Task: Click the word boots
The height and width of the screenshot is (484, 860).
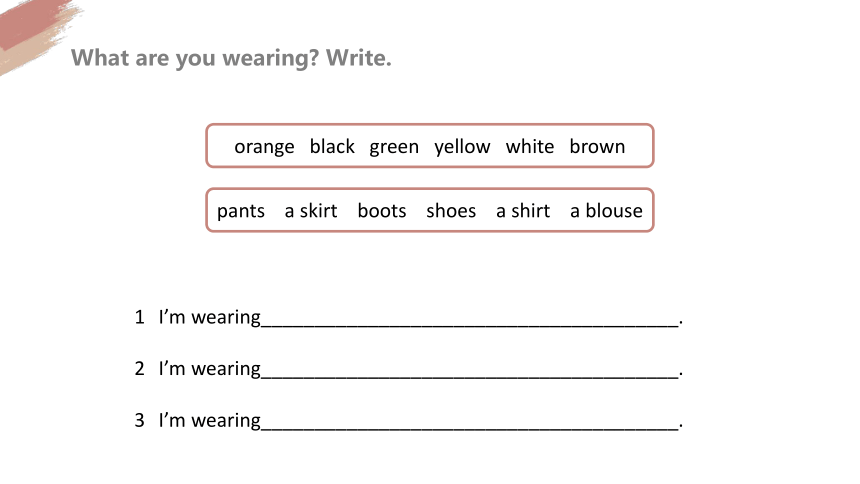Action: (x=382, y=210)
